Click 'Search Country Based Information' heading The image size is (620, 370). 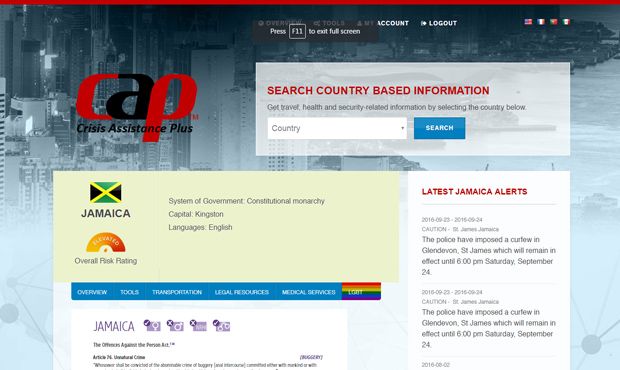[x=378, y=91]
